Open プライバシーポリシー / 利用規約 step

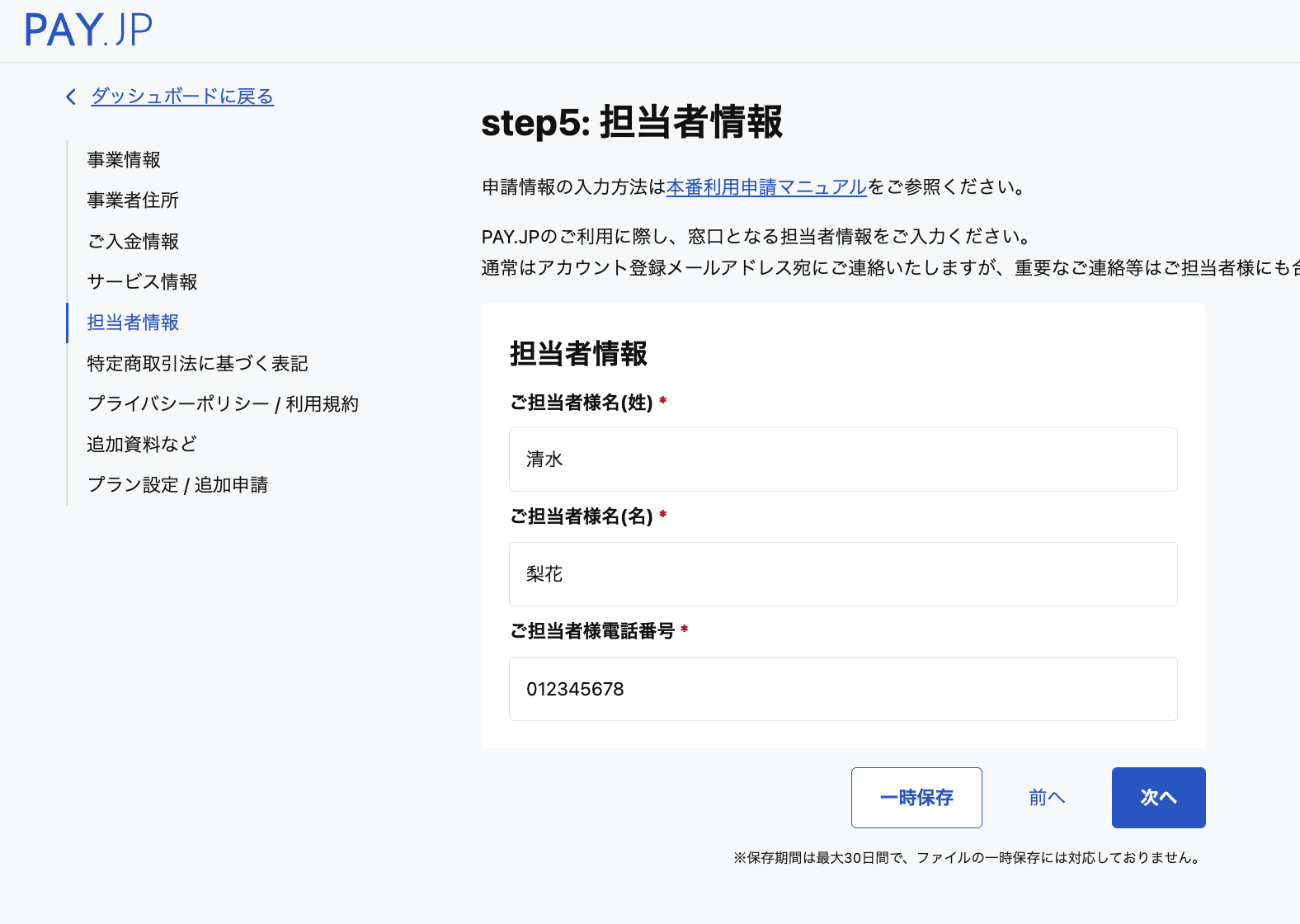click(x=223, y=403)
